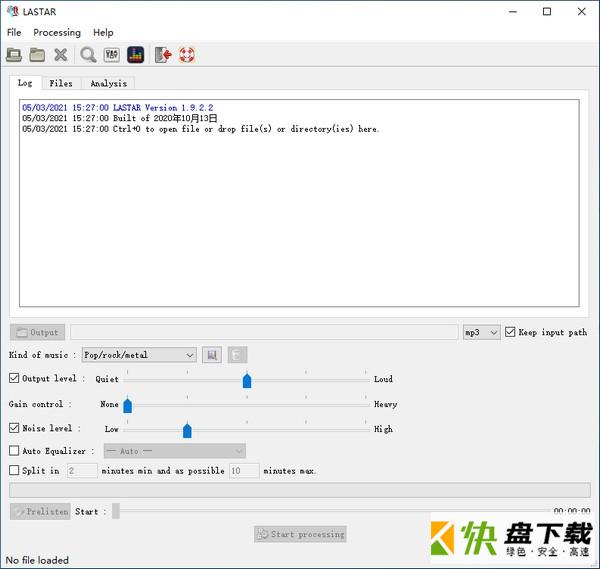
Task: Click the Output folder button
Action: point(38,332)
